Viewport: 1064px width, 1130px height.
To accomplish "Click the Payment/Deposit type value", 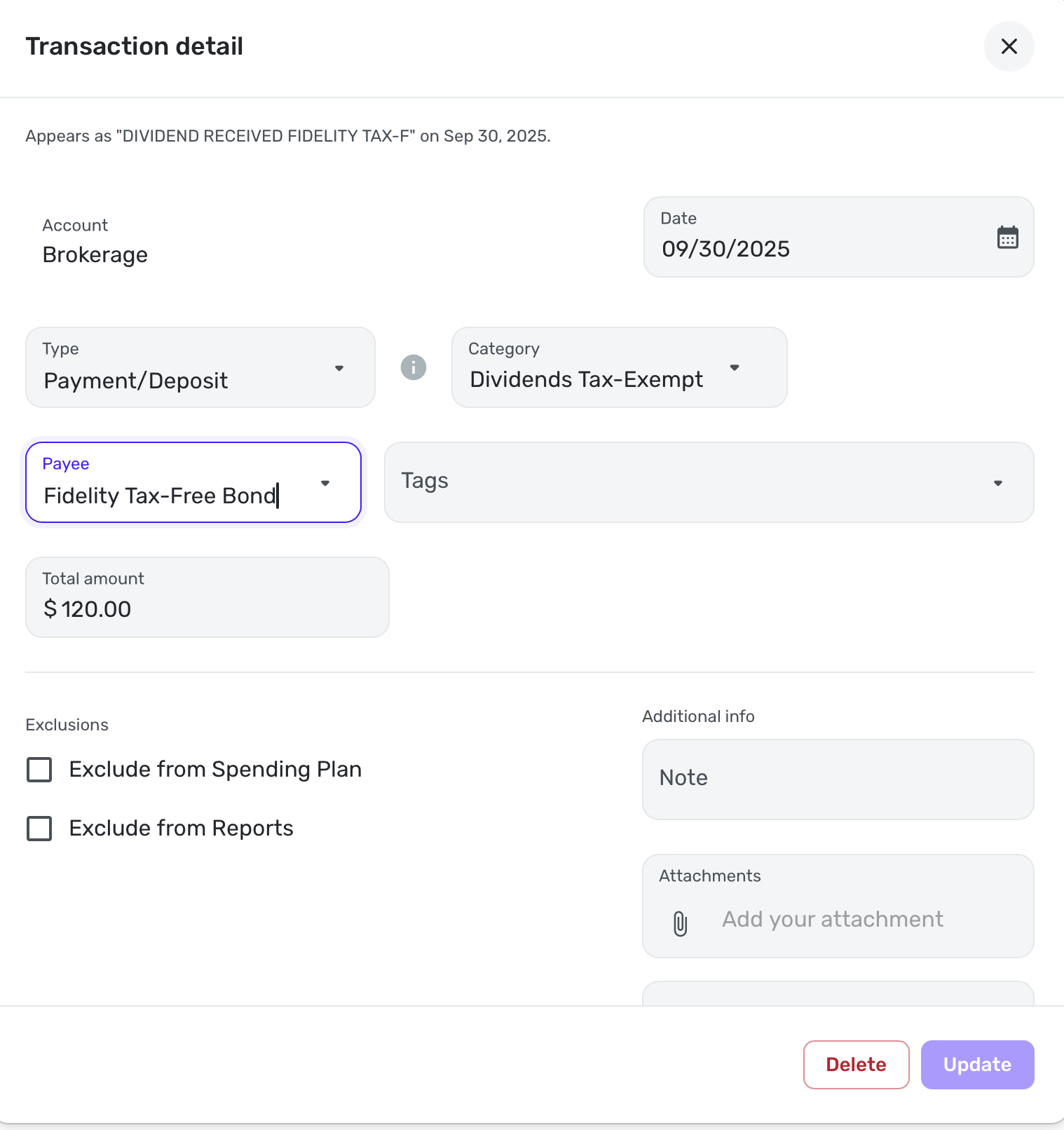I will [136, 381].
